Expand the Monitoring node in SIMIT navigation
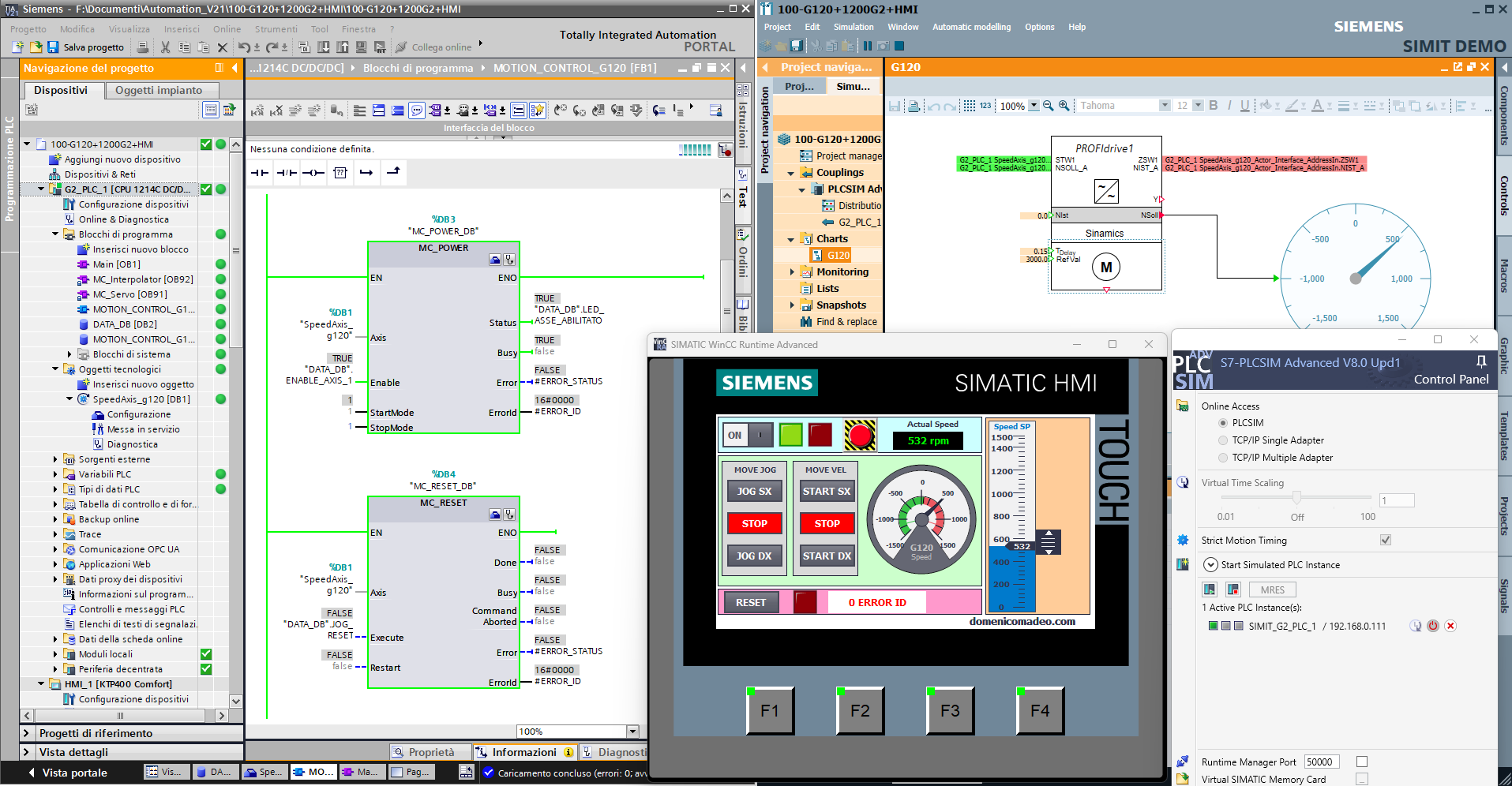 click(792, 272)
